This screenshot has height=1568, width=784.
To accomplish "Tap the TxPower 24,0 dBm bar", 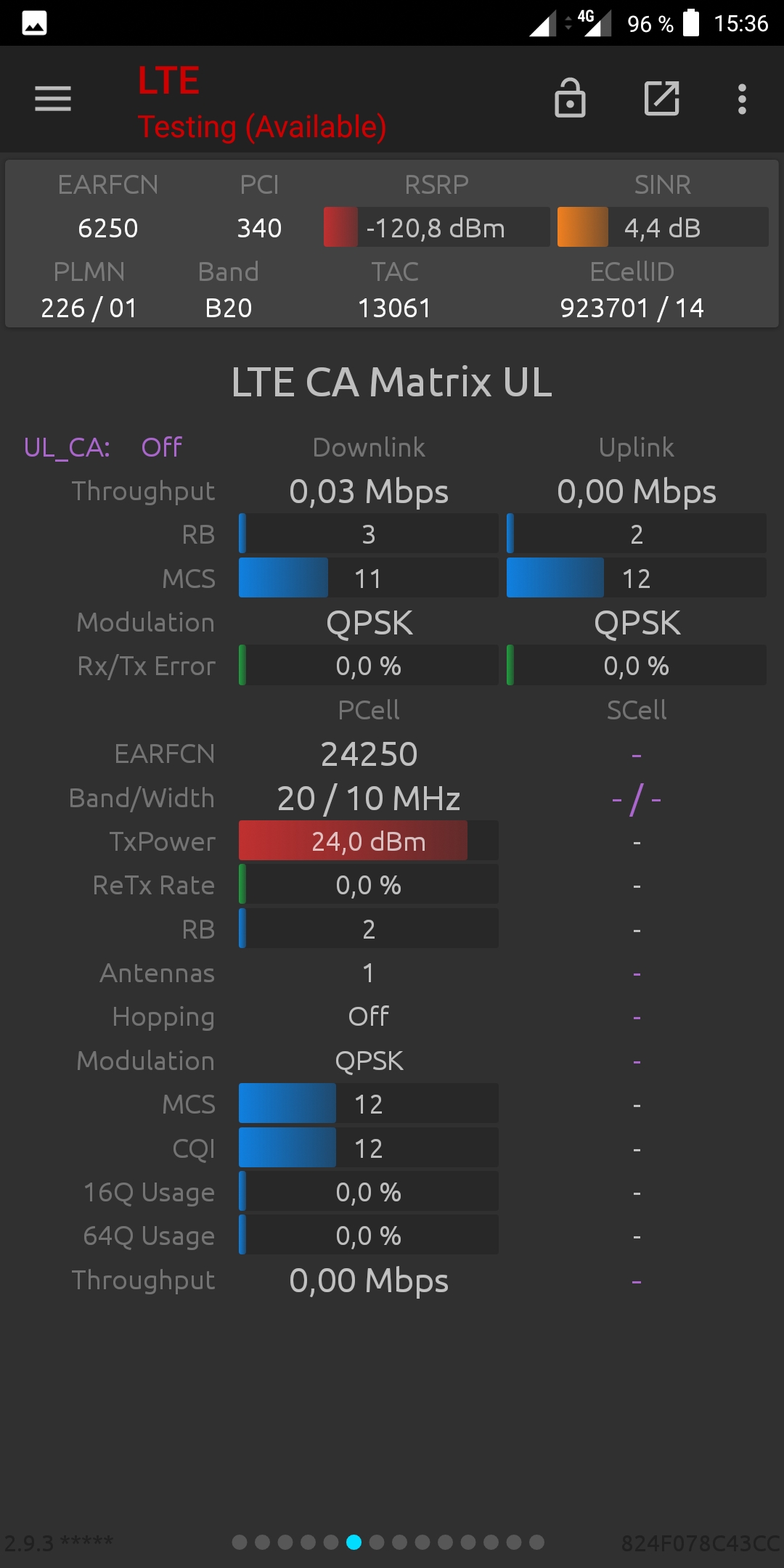I will click(x=369, y=841).
